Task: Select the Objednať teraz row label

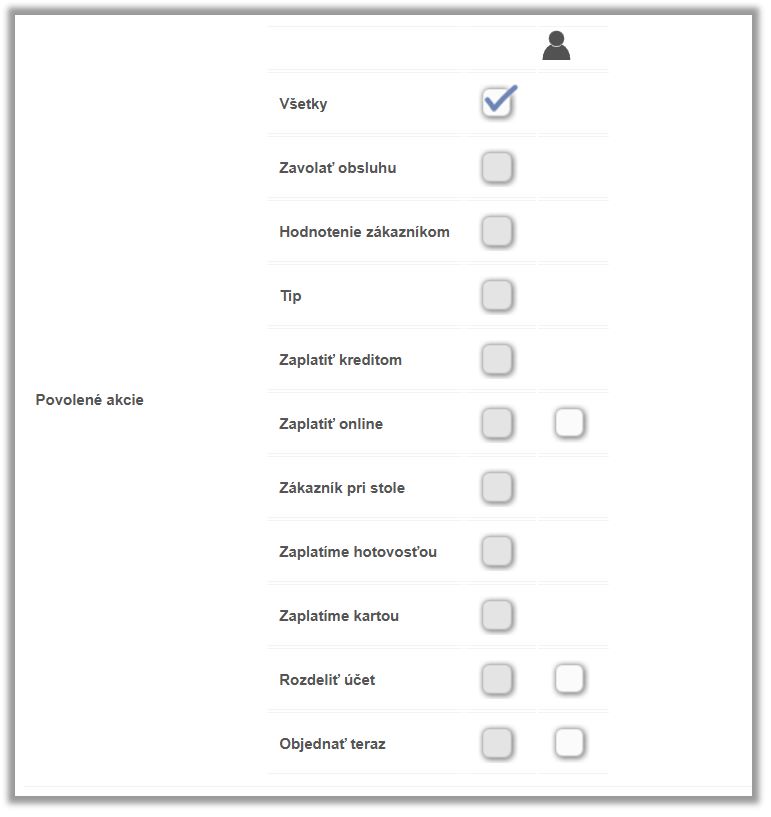Action: click(332, 744)
